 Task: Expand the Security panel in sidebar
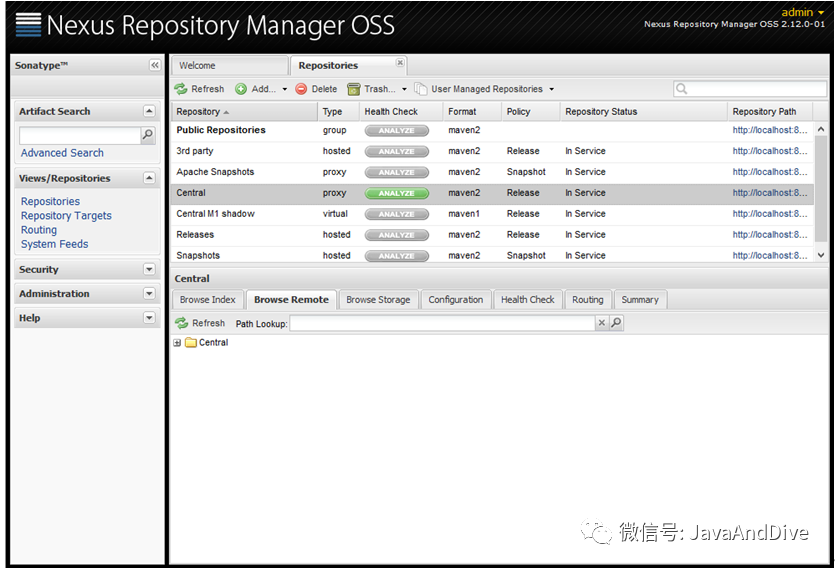click(x=149, y=270)
